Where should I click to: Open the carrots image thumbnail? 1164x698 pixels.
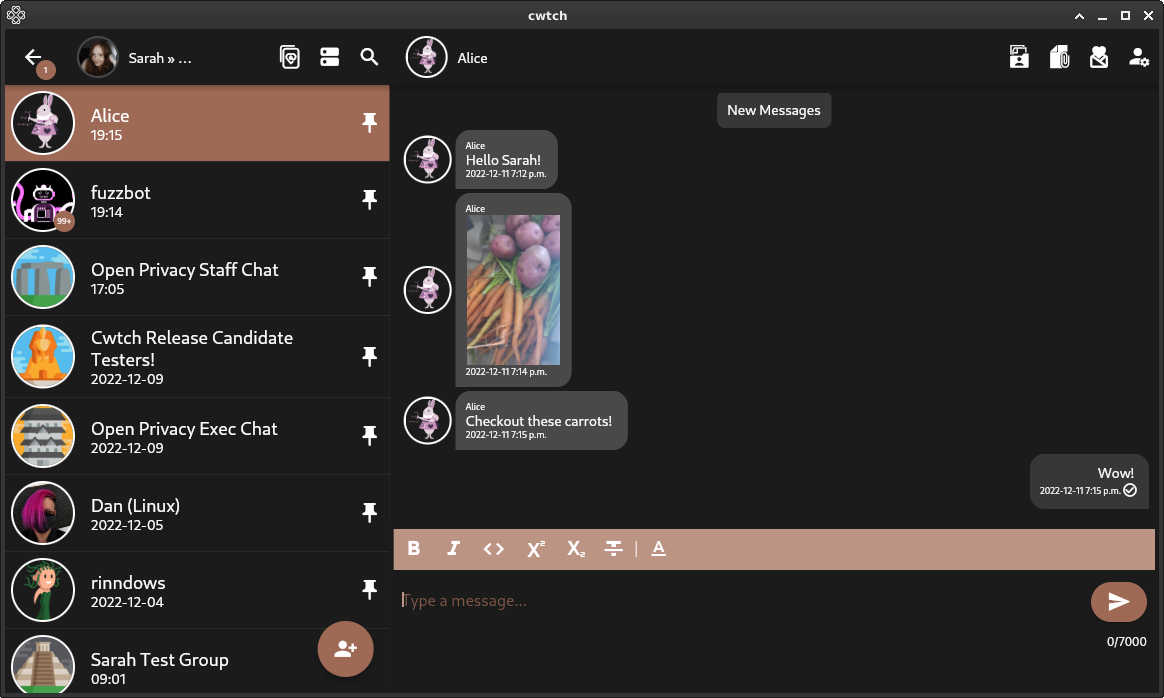513,290
